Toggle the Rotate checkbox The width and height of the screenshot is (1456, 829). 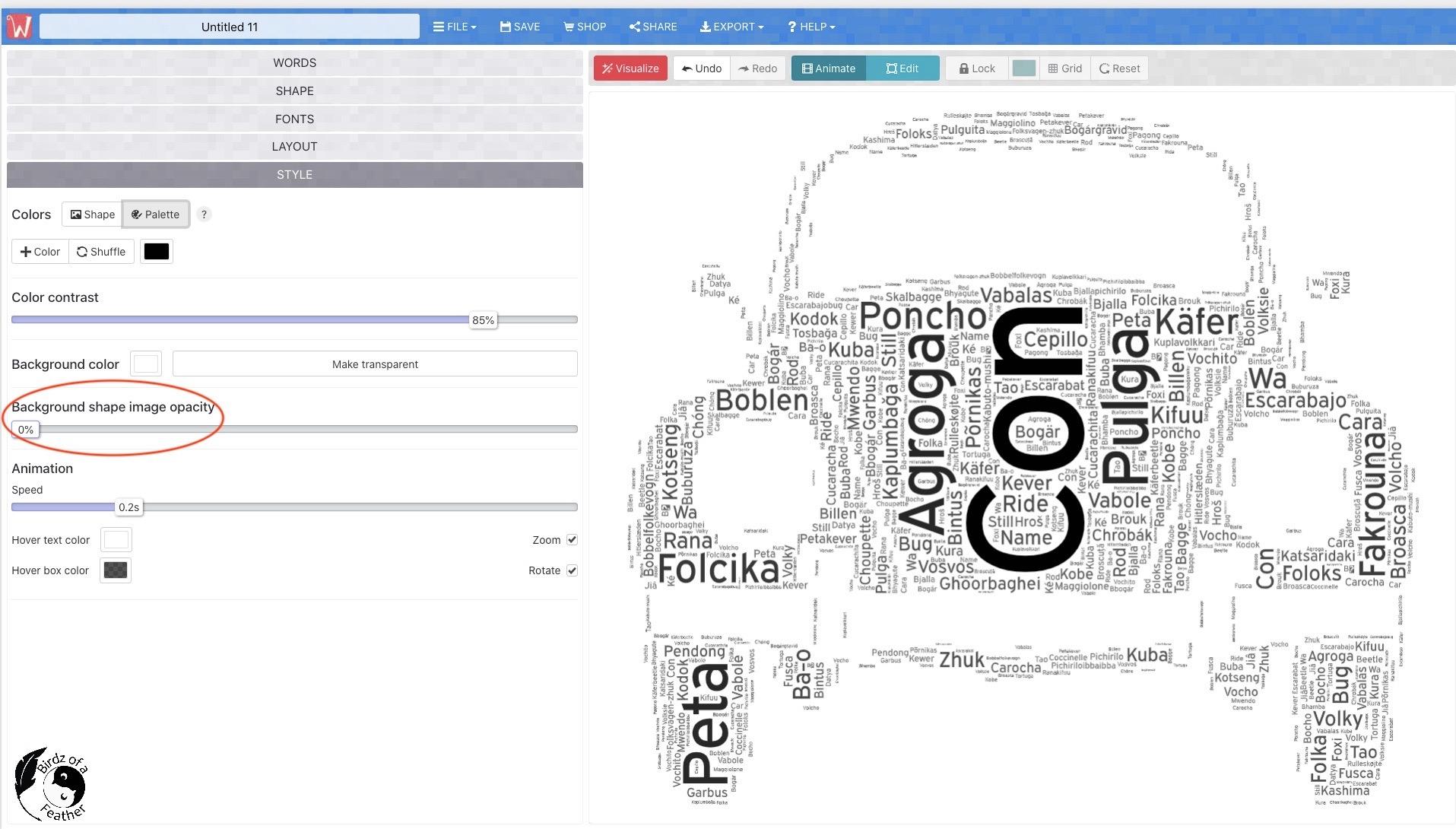click(x=572, y=570)
